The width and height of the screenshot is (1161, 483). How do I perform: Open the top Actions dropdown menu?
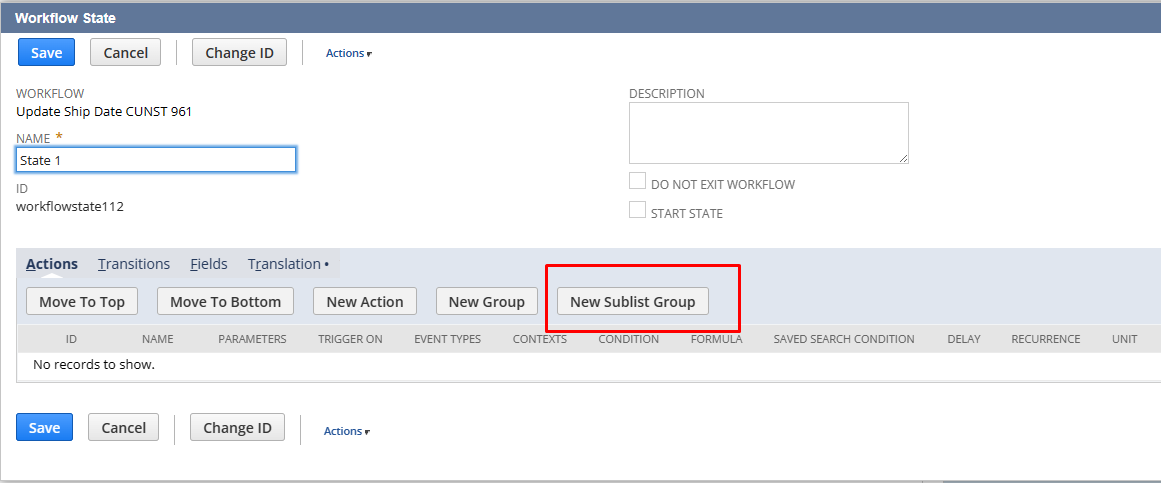click(347, 54)
